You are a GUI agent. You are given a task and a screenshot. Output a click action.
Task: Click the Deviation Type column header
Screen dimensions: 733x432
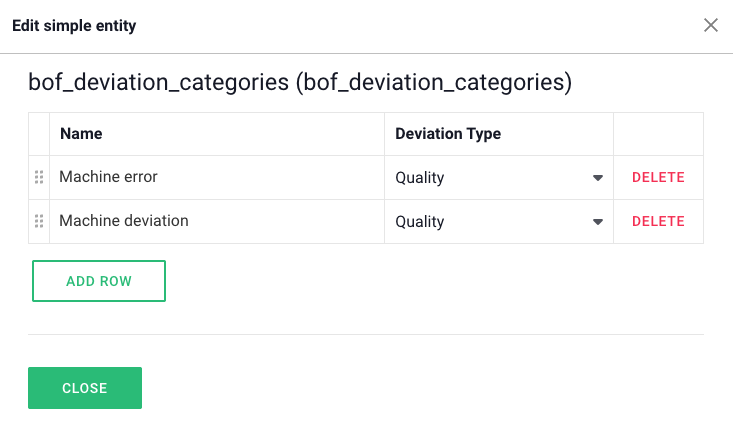tap(448, 134)
